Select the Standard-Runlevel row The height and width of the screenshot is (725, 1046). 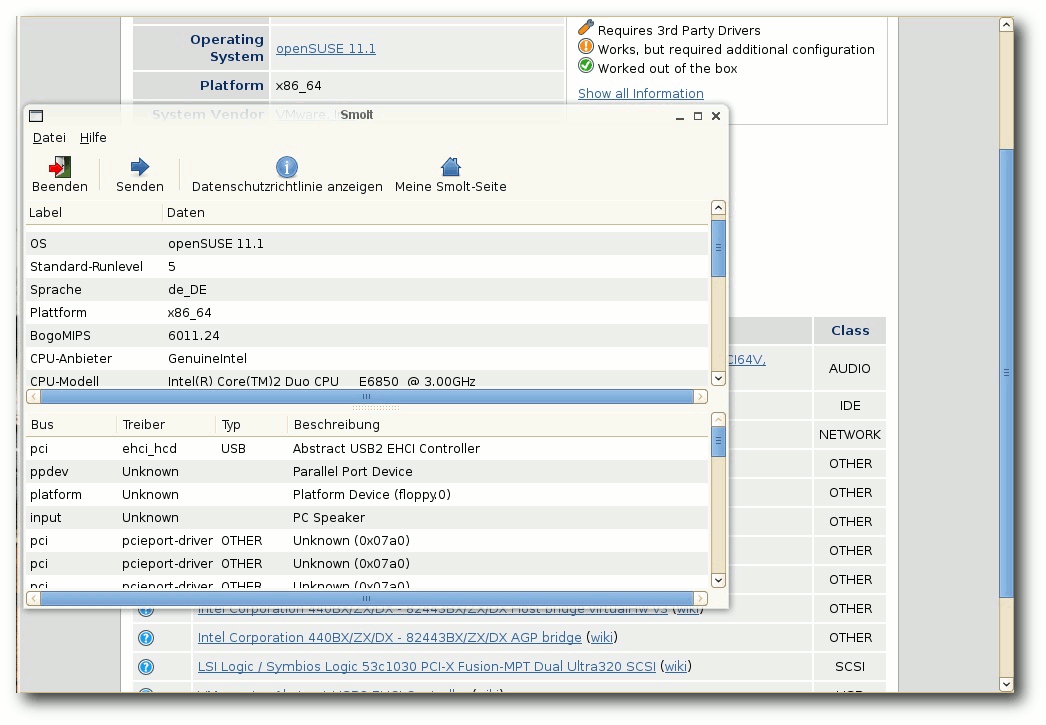pyautogui.click(x=367, y=267)
